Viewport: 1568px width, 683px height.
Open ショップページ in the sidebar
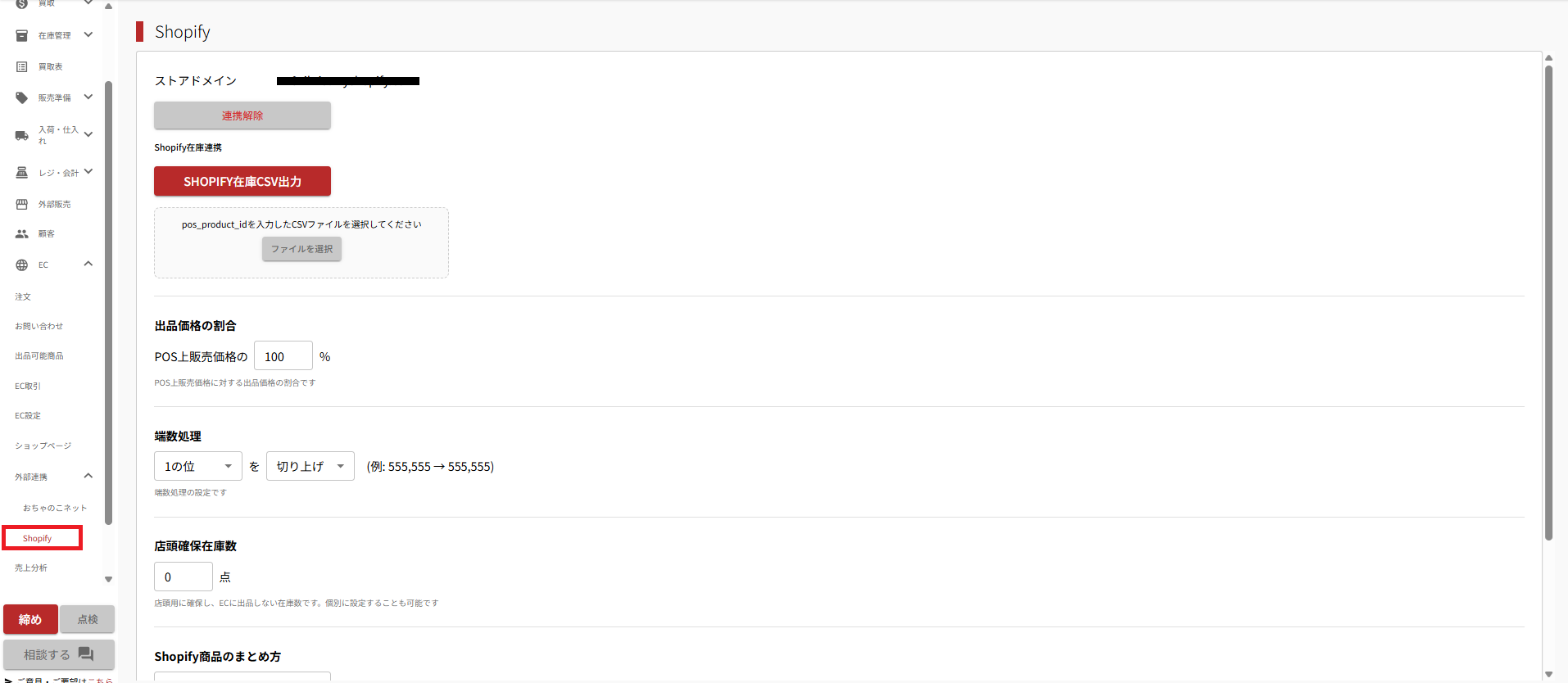[x=43, y=446]
